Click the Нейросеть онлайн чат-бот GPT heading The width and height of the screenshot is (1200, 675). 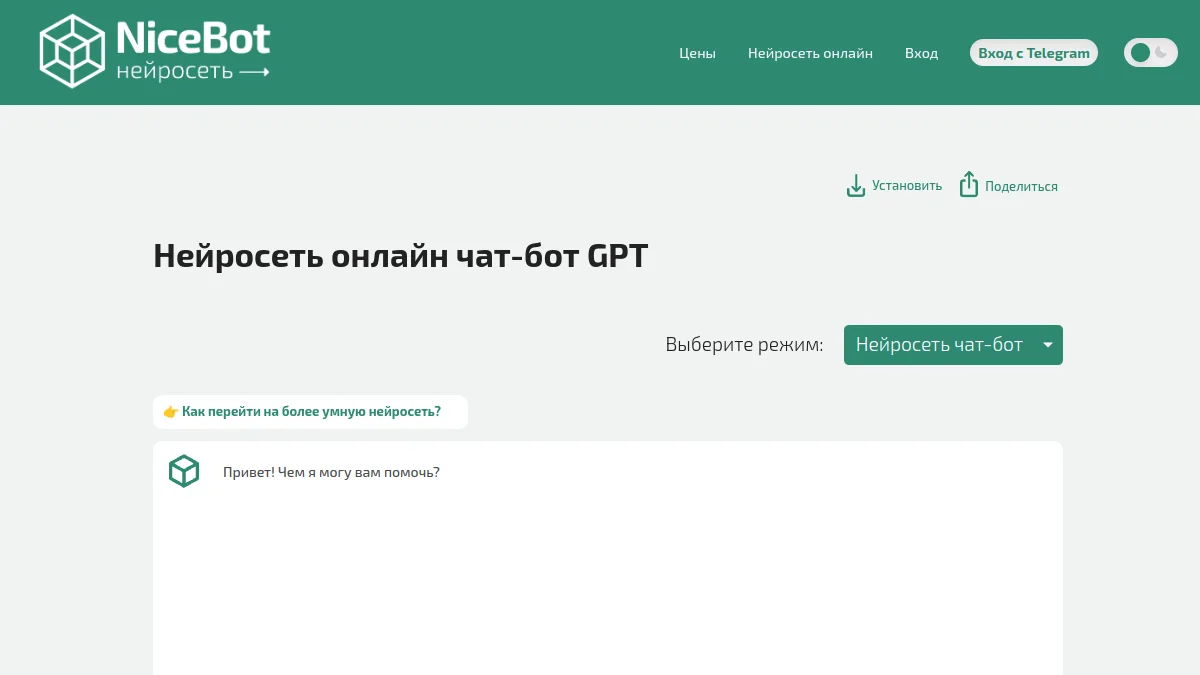[x=401, y=256]
